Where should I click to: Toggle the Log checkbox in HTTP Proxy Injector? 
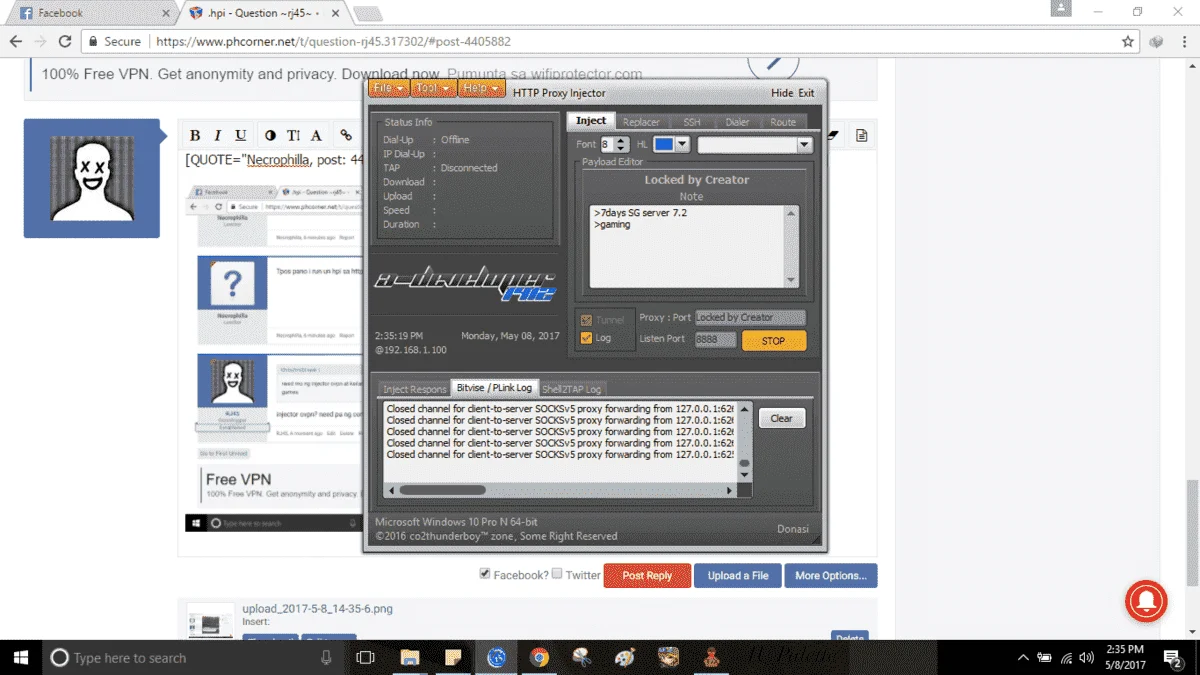[586, 338]
